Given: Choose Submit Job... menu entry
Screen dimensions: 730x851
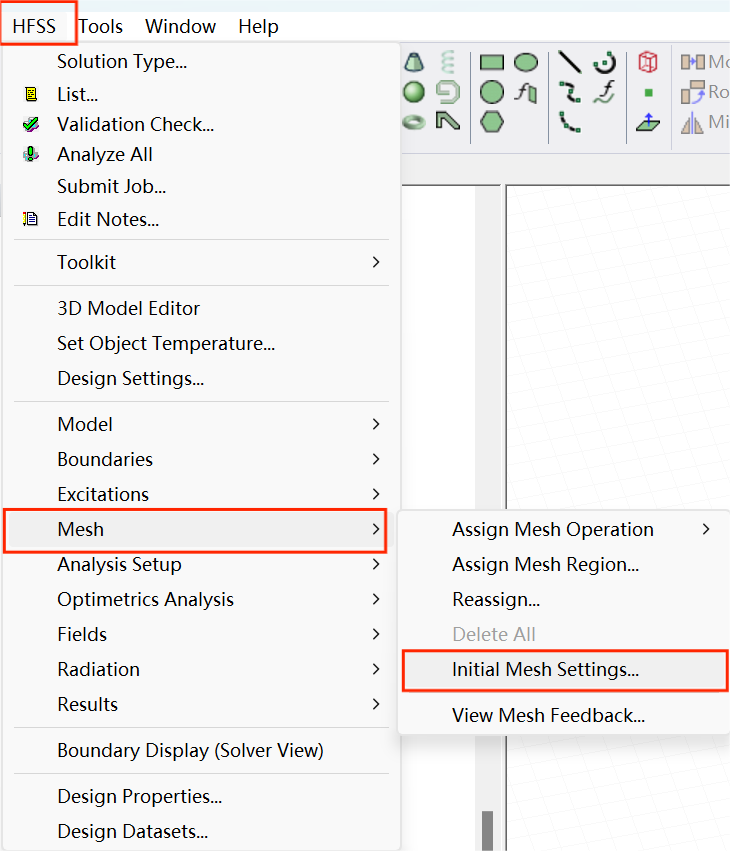Looking at the screenshot, I should (112, 186).
